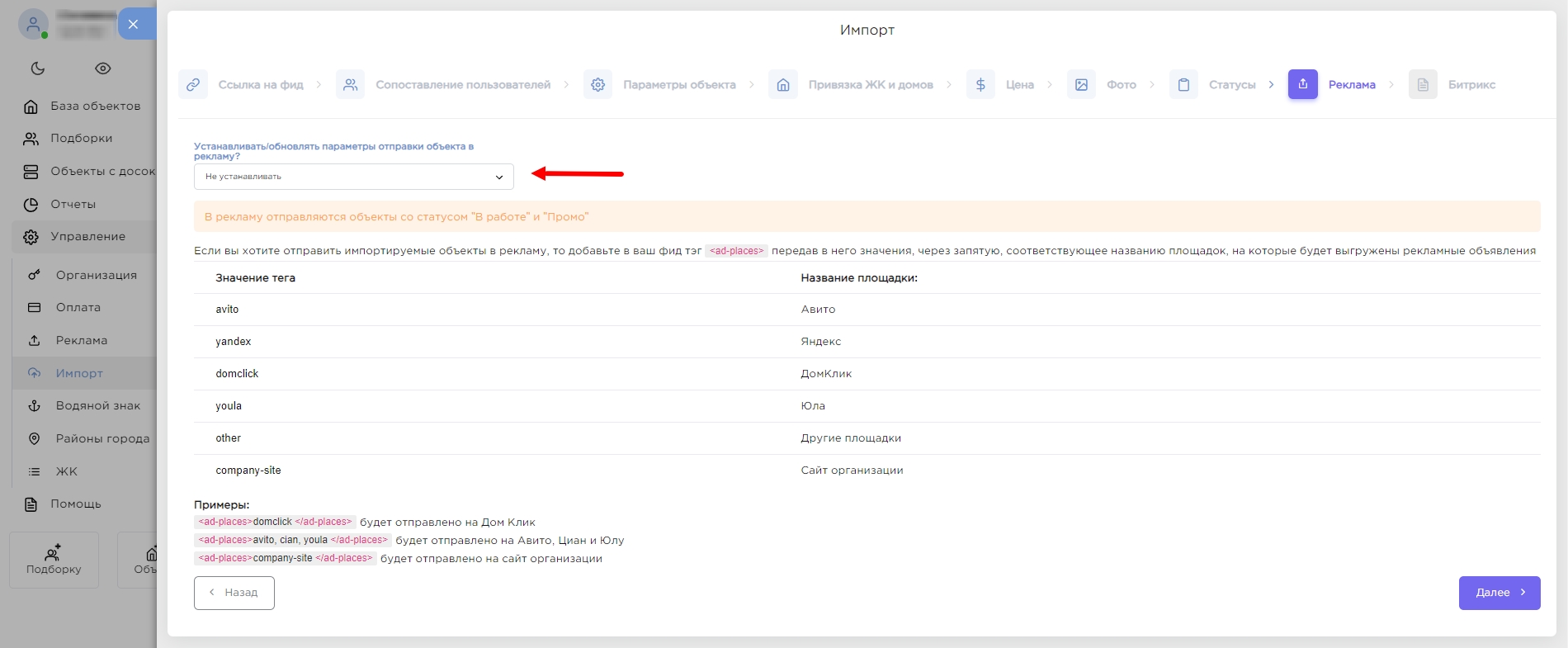Click the ДомКлик platform name
This screenshot has height=648, width=1568.
[826, 374]
